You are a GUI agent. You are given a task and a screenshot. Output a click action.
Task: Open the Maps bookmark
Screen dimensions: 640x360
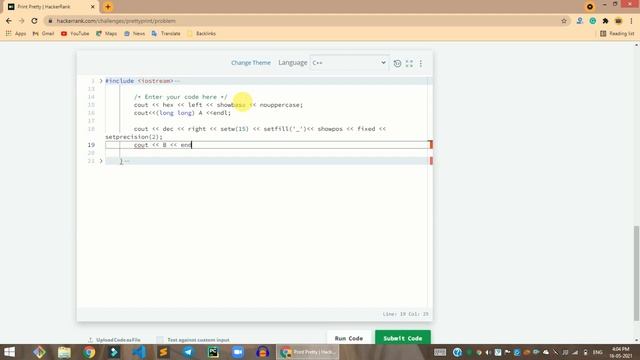(106, 33)
